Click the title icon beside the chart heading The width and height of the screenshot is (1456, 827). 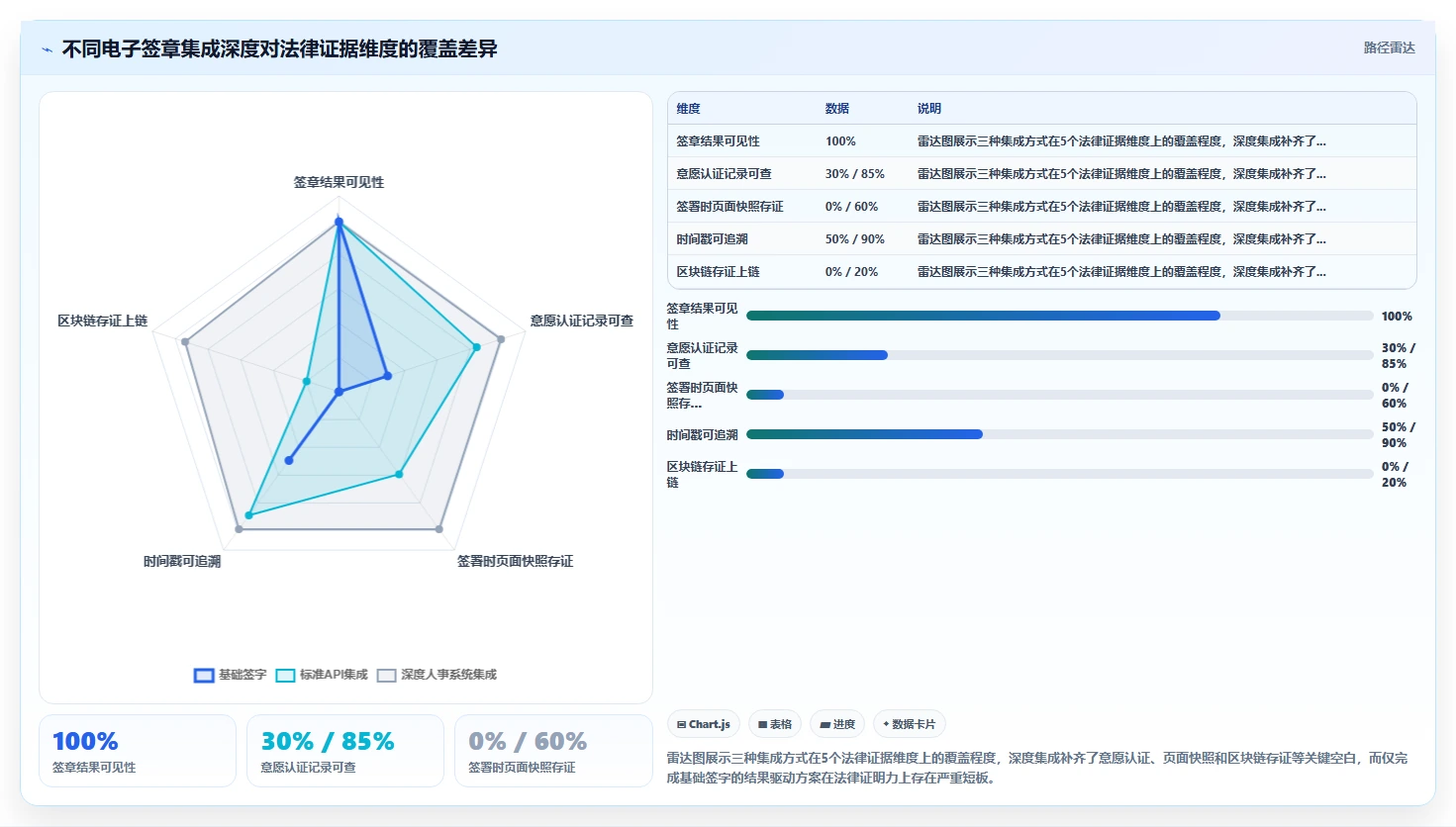pos(47,49)
